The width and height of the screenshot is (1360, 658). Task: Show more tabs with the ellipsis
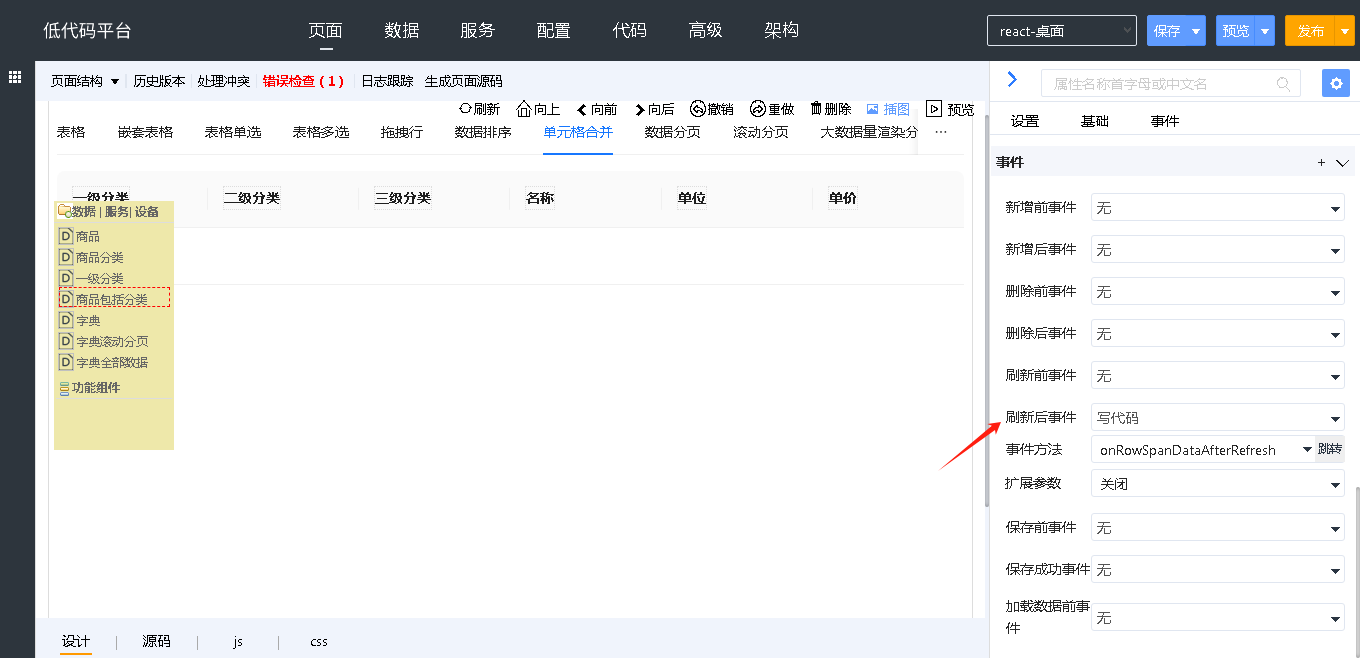coord(941,132)
